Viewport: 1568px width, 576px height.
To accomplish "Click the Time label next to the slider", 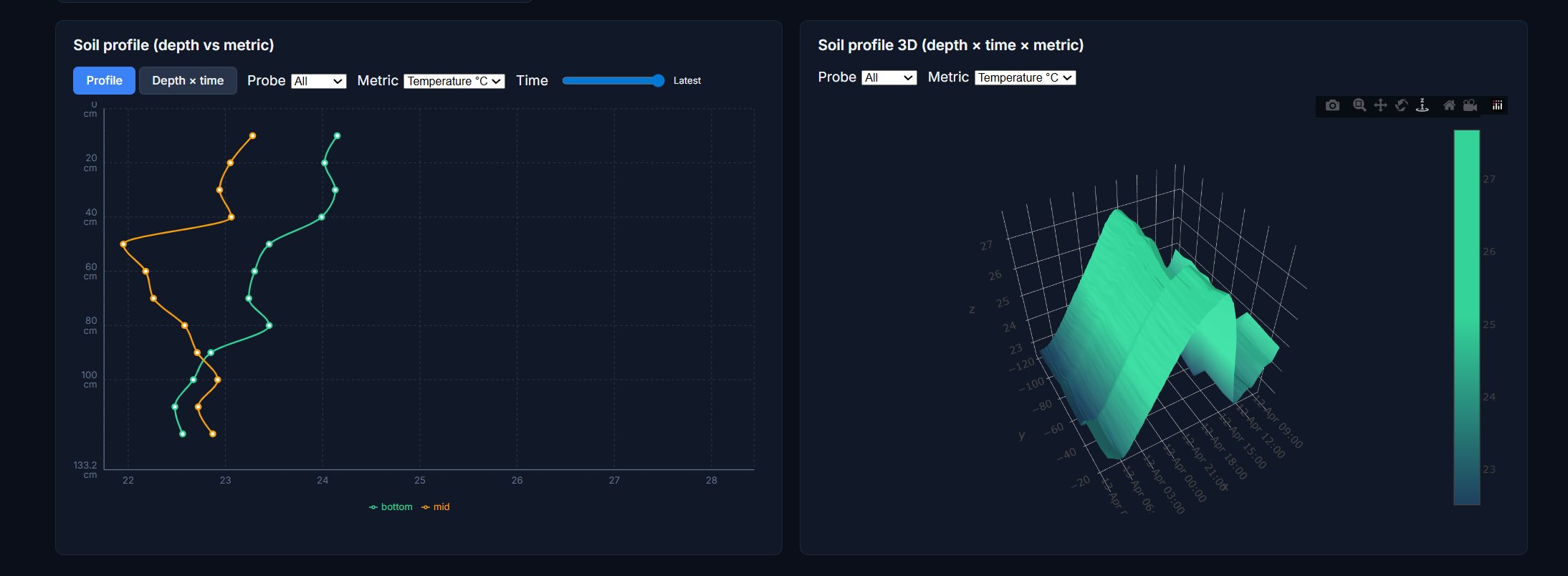I will tap(532, 80).
